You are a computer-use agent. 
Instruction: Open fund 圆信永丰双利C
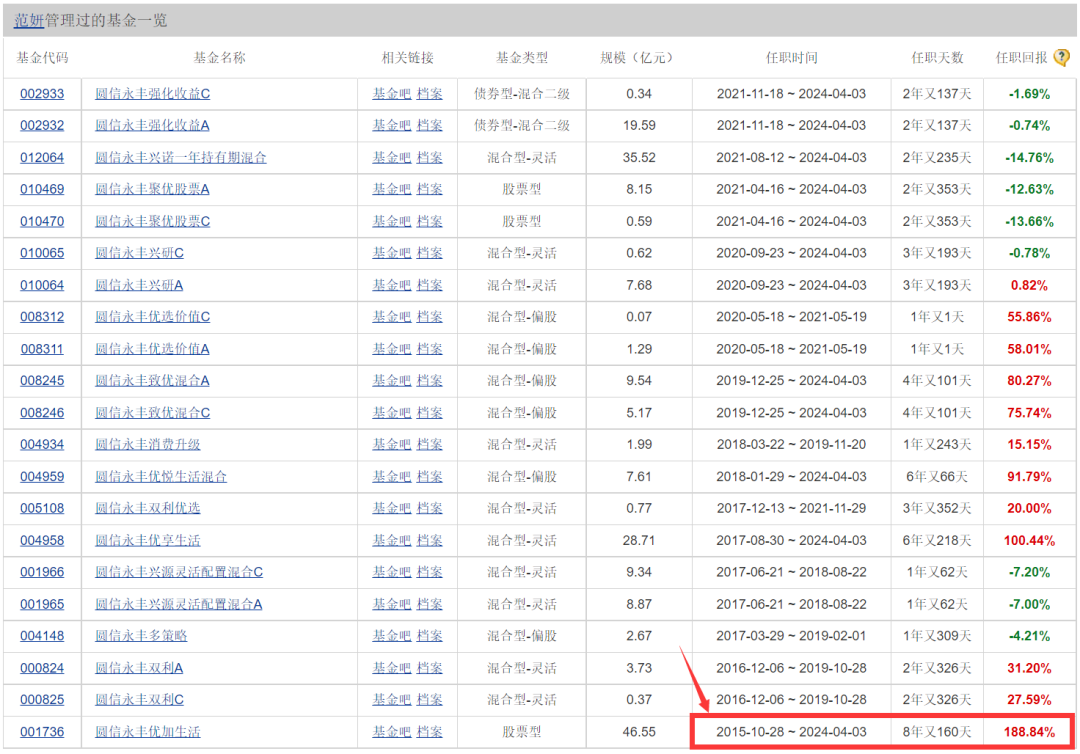click(139, 700)
